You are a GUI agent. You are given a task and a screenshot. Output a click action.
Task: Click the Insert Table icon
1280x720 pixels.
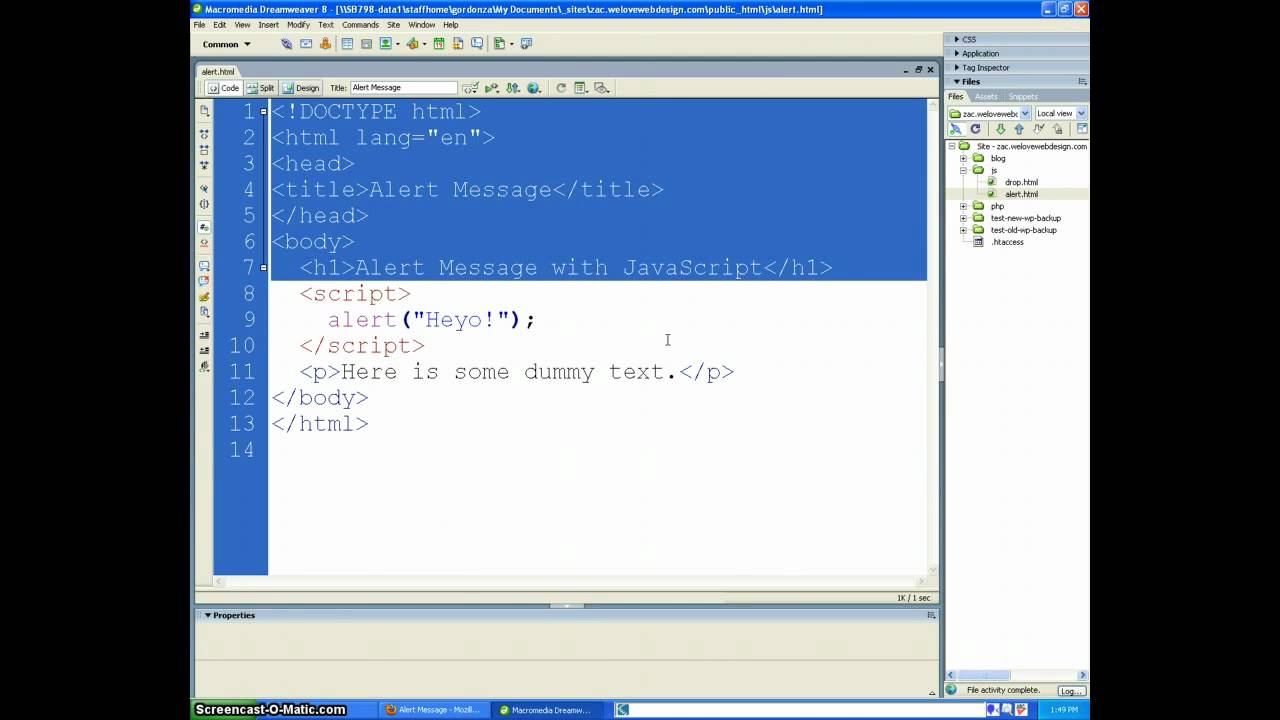347,44
